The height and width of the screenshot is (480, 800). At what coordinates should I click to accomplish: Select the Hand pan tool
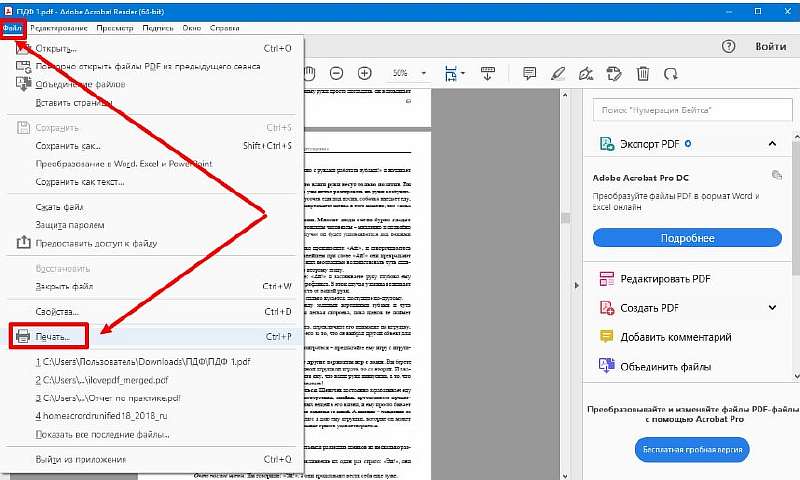tap(311, 74)
